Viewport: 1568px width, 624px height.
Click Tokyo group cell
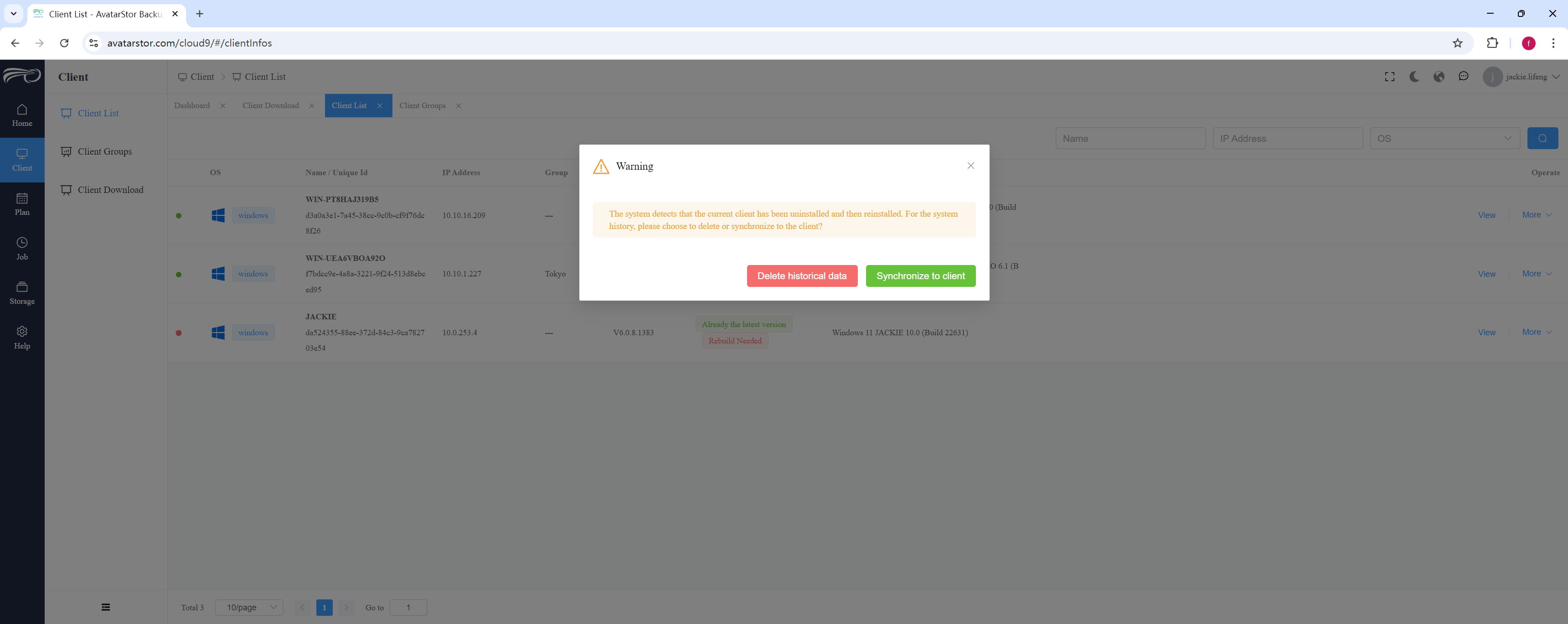tap(555, 274)
